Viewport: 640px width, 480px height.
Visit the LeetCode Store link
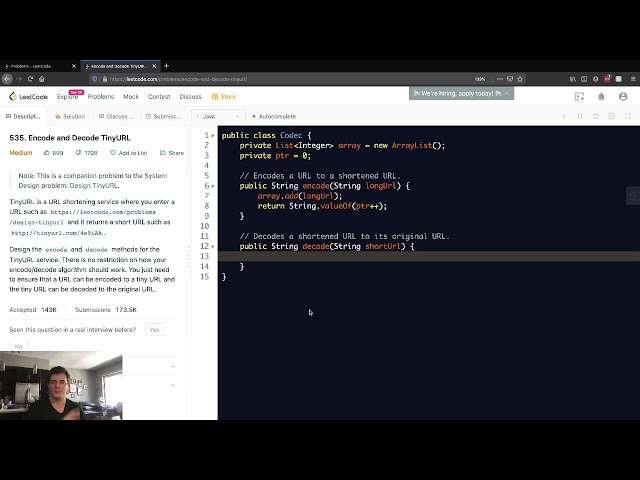tap(224, 97)
